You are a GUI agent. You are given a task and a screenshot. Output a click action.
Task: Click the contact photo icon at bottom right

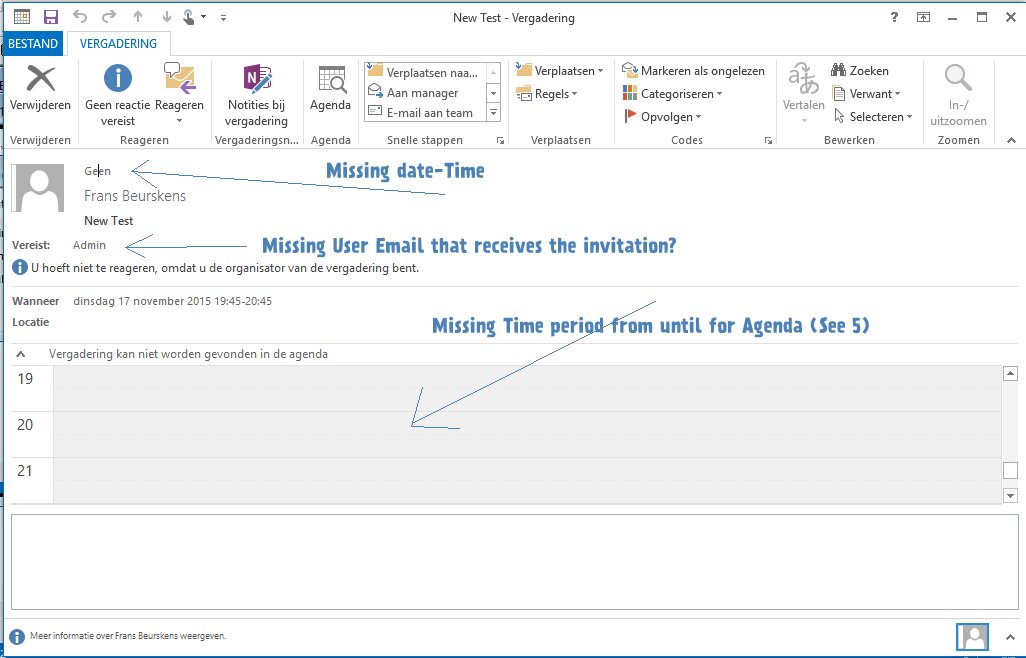point(972,636)
